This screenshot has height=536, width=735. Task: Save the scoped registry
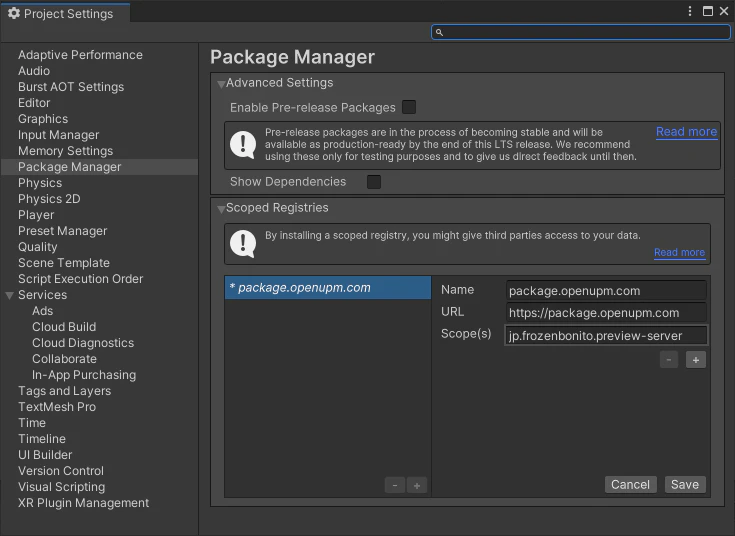coord(685,484)
